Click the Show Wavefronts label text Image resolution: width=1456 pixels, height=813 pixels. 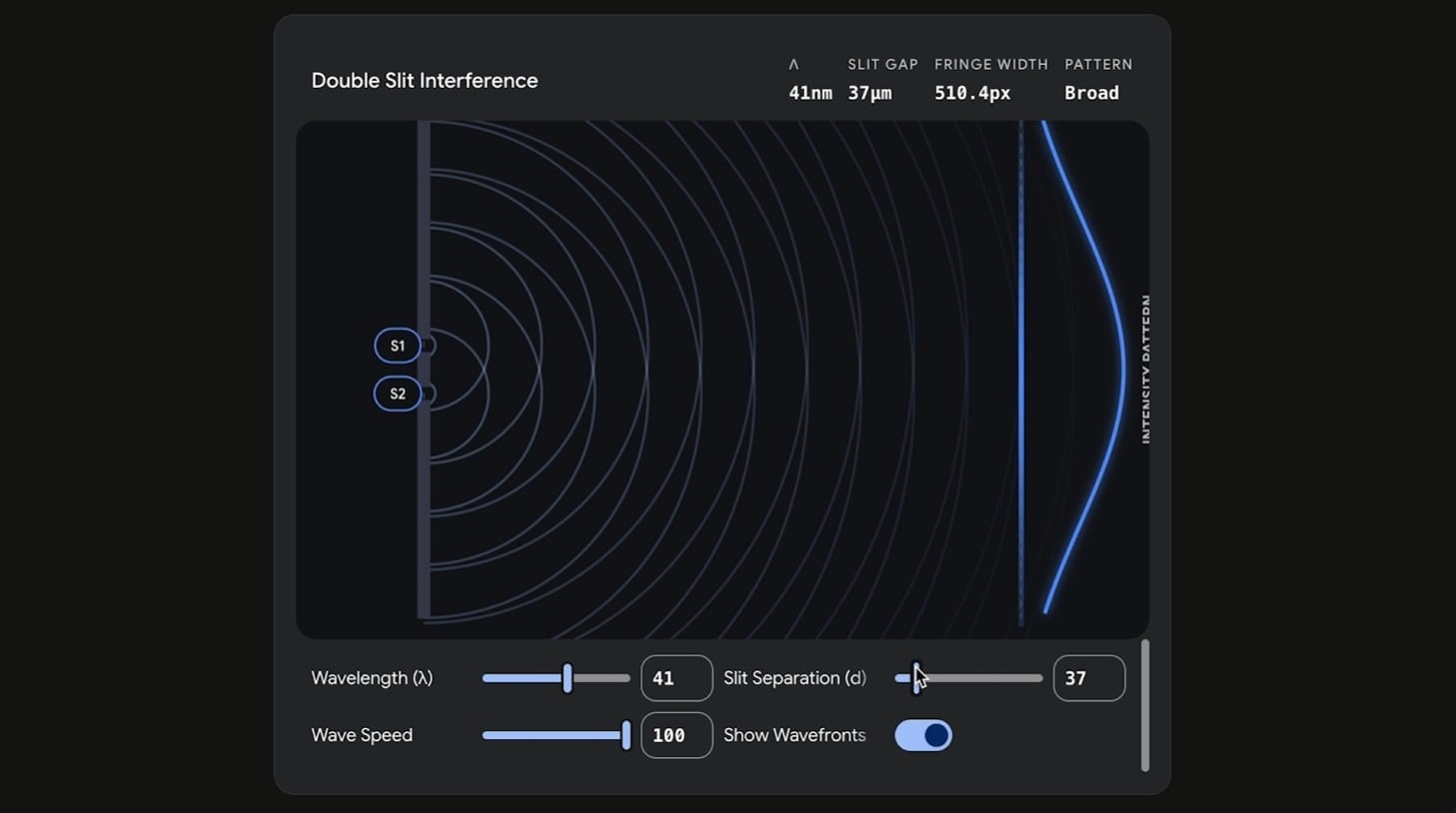pyautogui.click(x=794, y=735)
